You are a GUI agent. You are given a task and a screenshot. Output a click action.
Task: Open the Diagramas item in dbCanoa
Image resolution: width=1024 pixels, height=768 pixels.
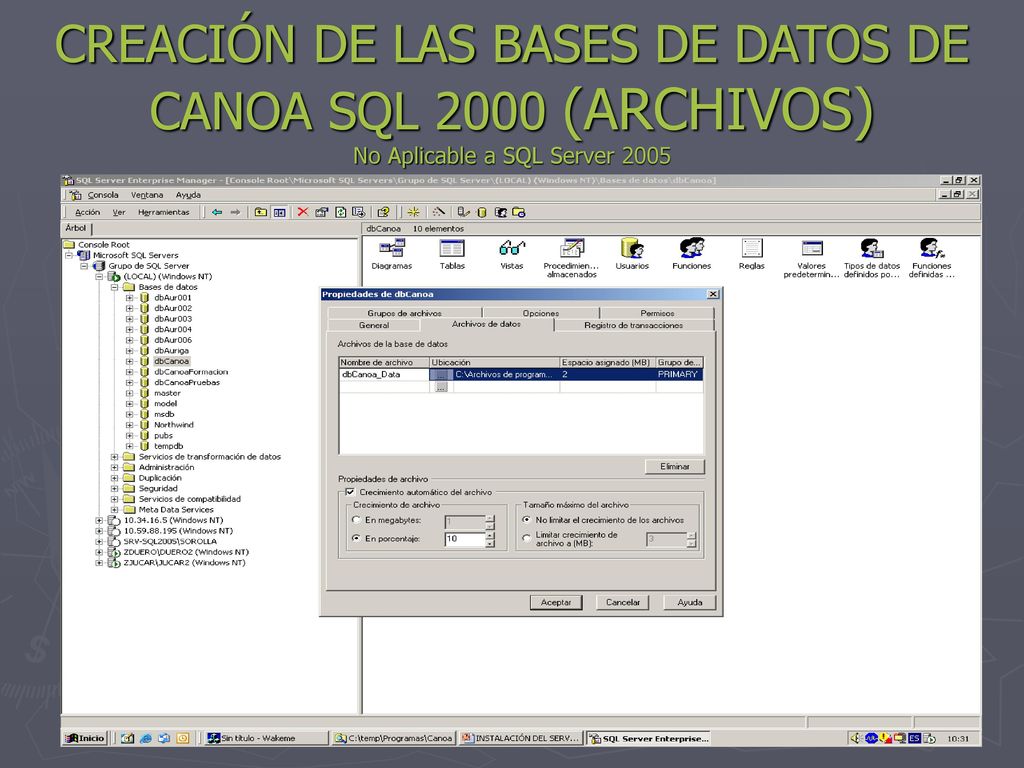(x=392, y=254)
